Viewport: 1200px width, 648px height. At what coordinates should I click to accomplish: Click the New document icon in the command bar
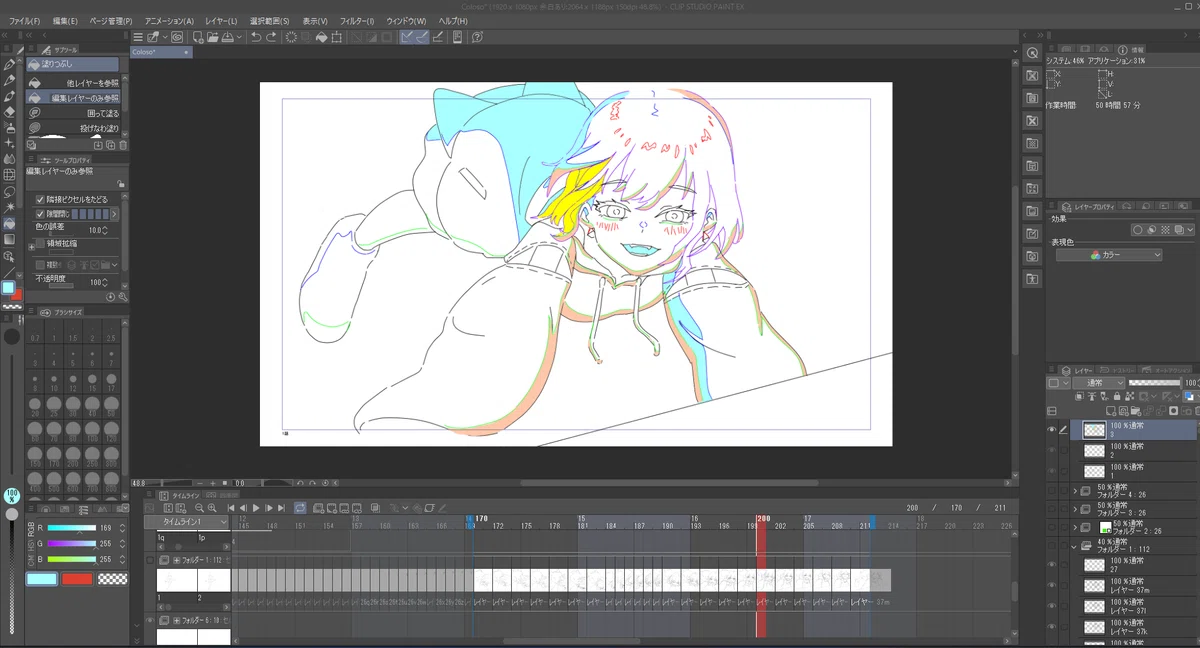click(198, 37)
